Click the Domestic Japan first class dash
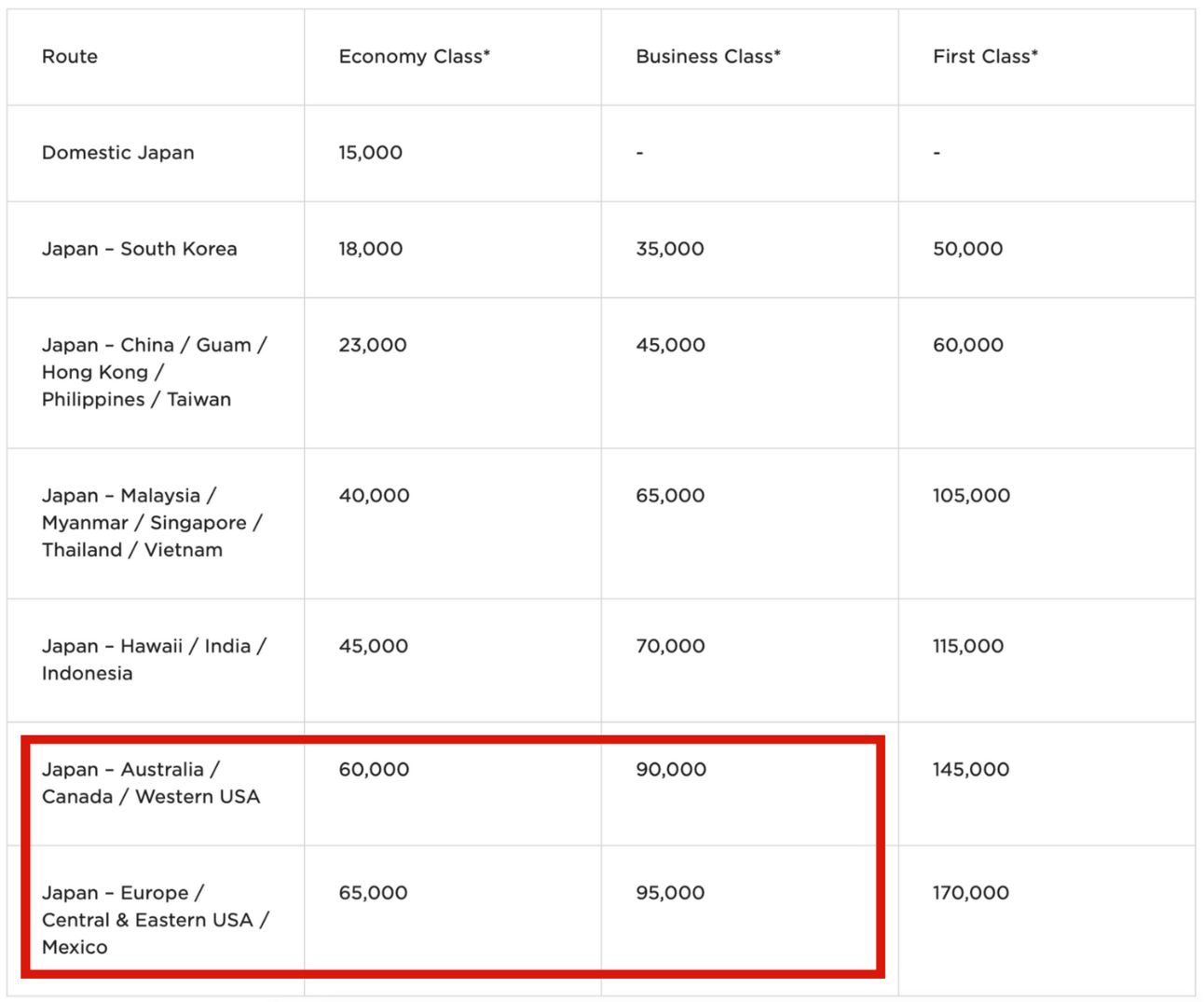Image resolution: width=1204 pixels, height=1002 pixels. [x=937, y=153]
